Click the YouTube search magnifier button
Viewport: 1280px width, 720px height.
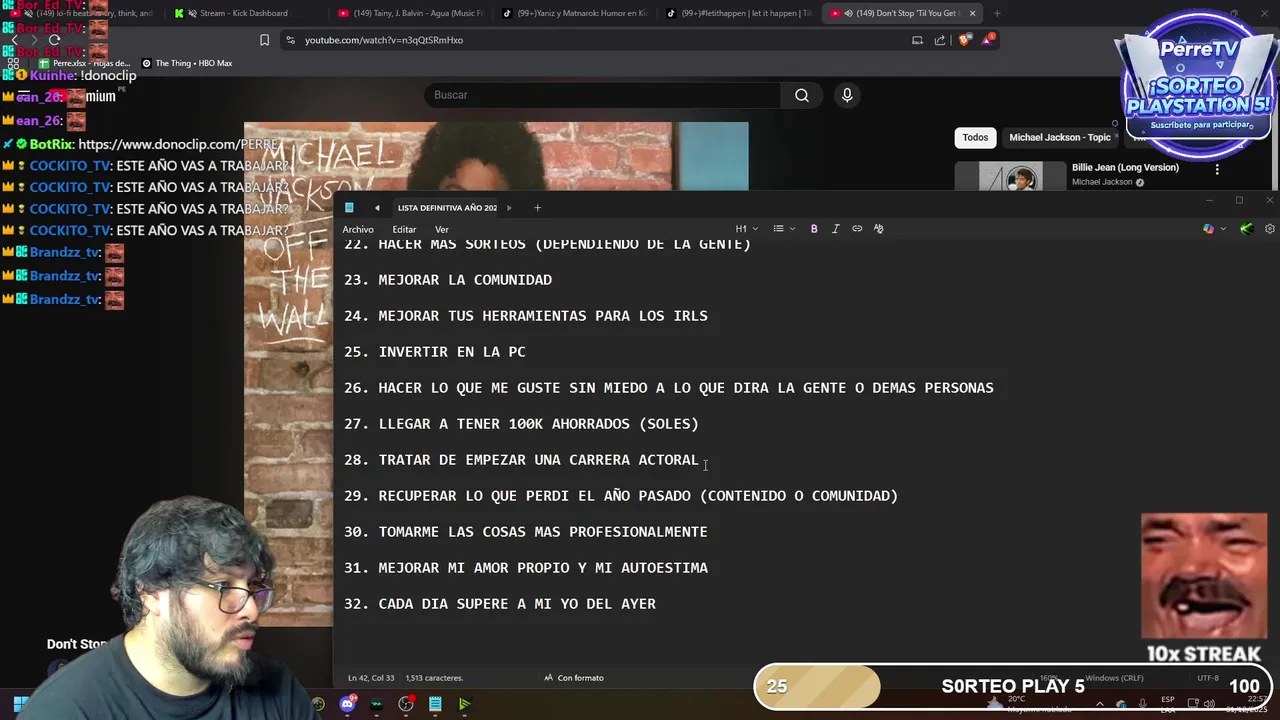802,95
